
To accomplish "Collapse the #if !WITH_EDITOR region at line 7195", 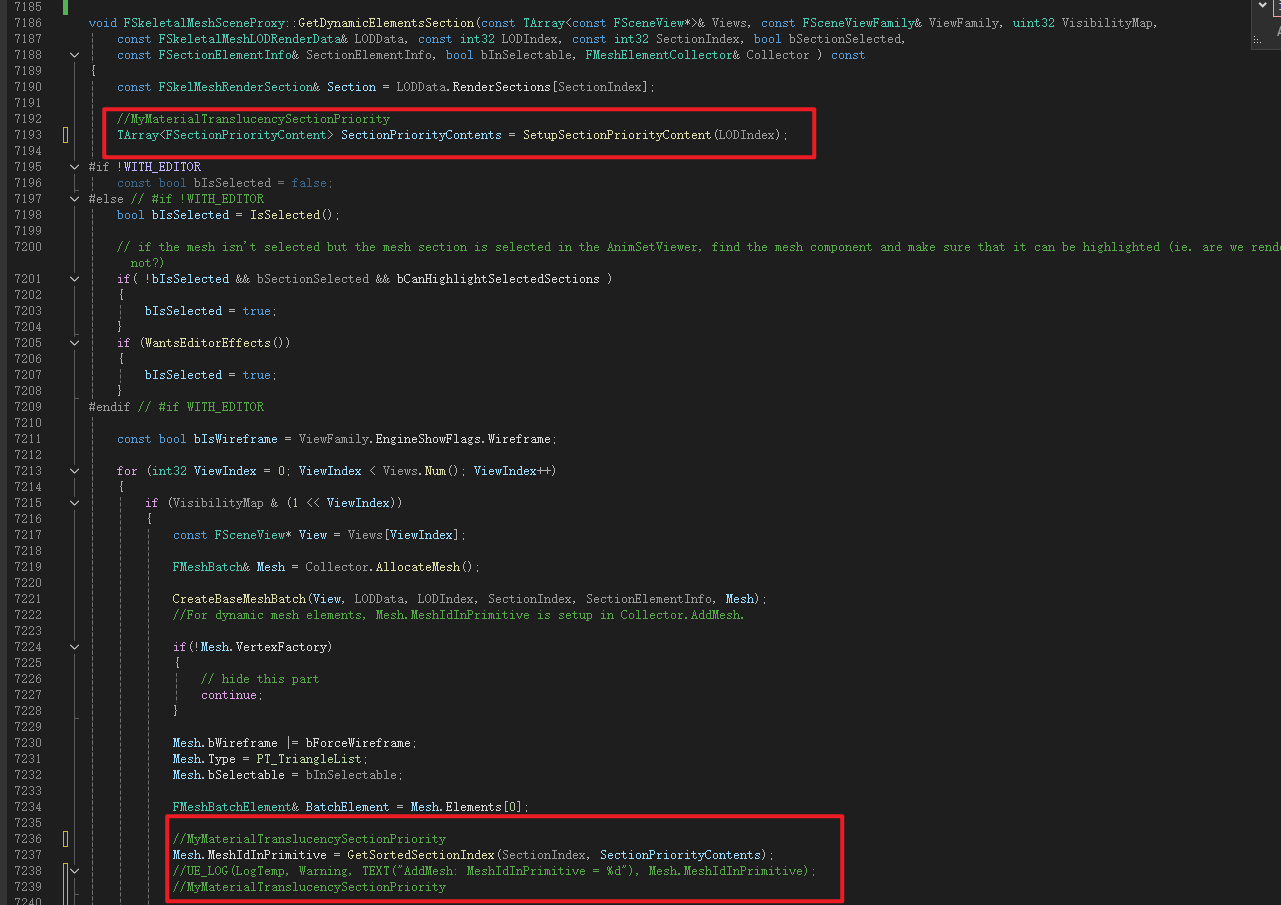I will [75, 167].
